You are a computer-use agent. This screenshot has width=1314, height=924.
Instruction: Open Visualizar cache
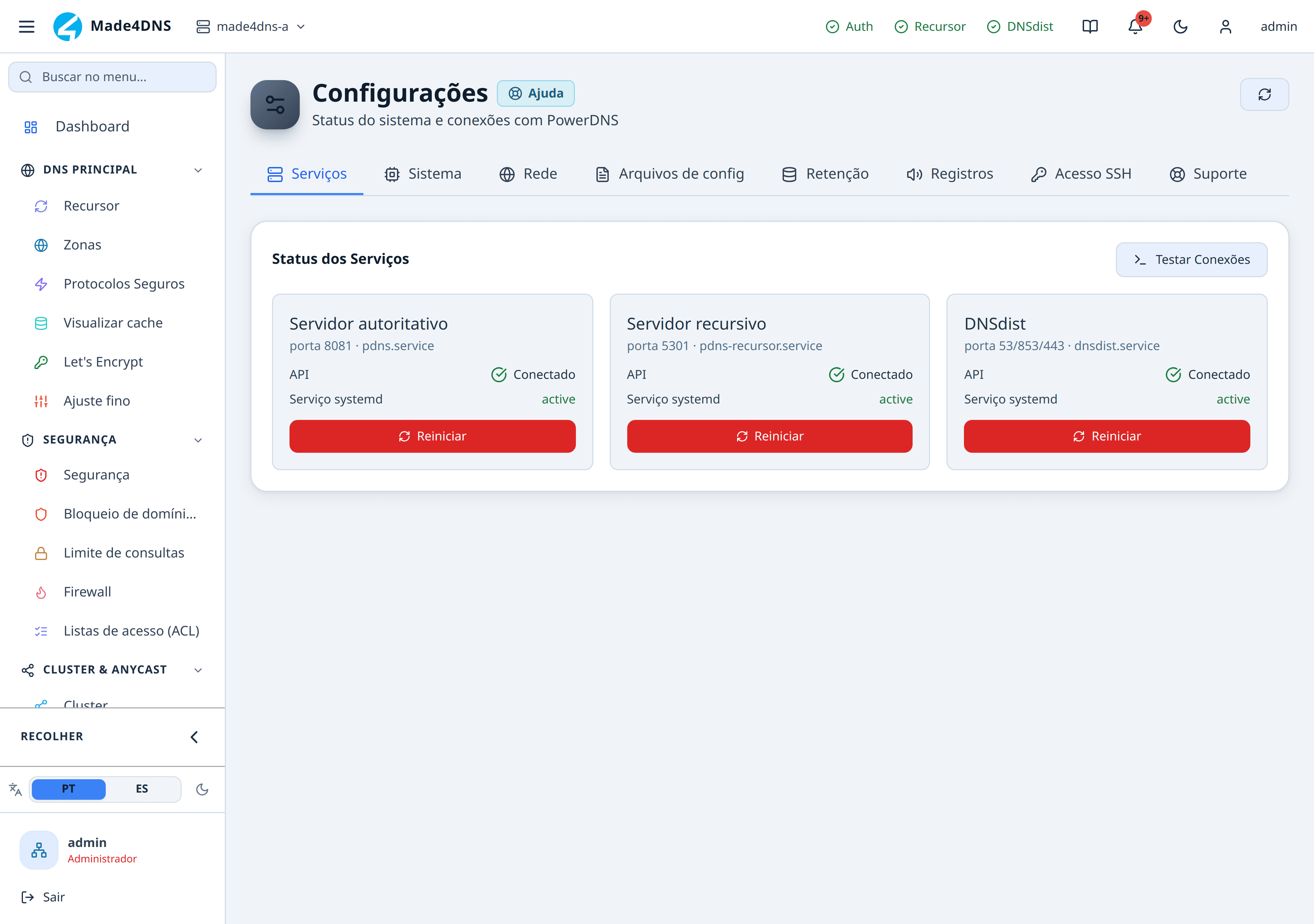coord(112,323)
